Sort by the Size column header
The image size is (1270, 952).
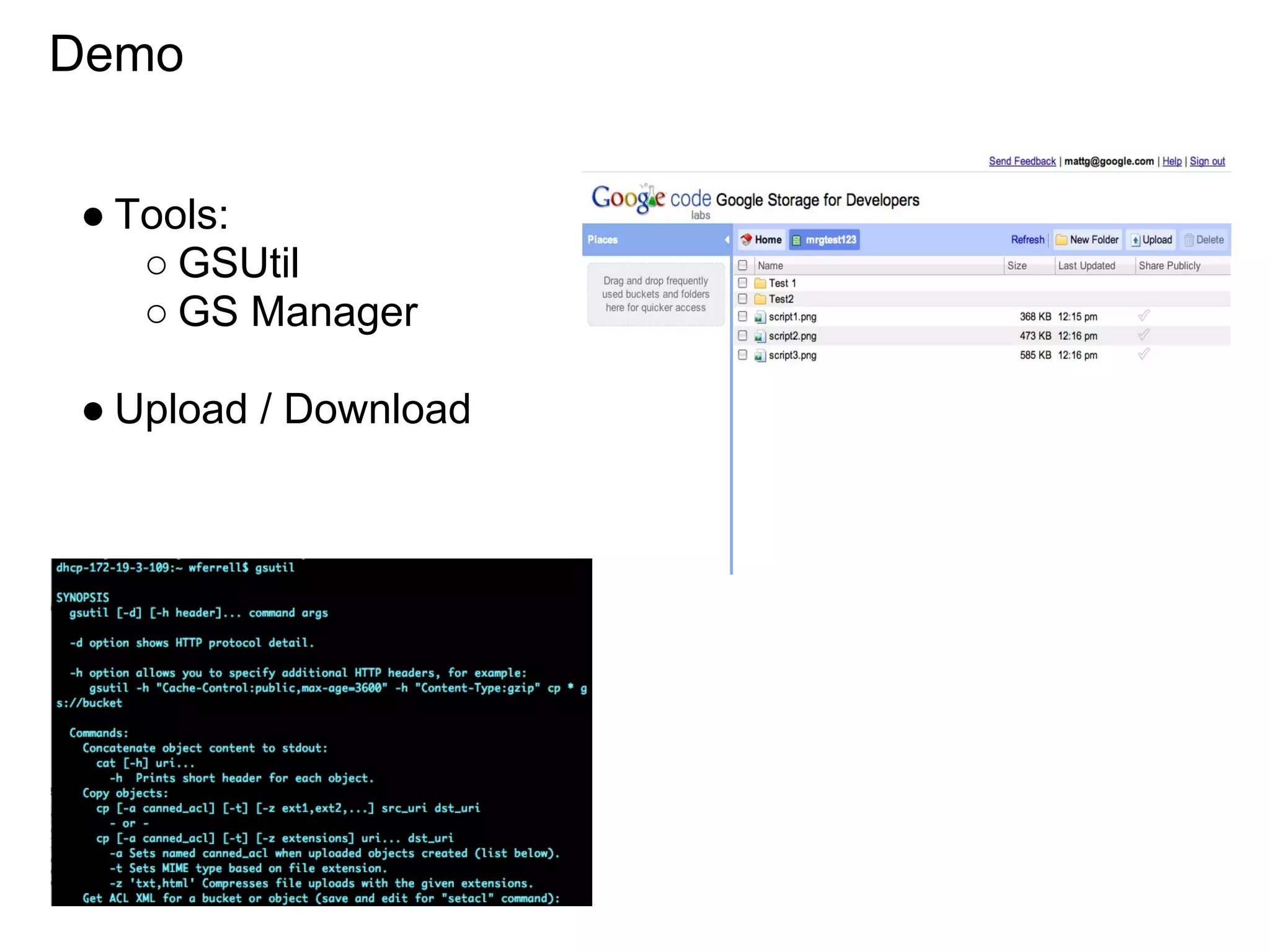(x=1029, y=265)
